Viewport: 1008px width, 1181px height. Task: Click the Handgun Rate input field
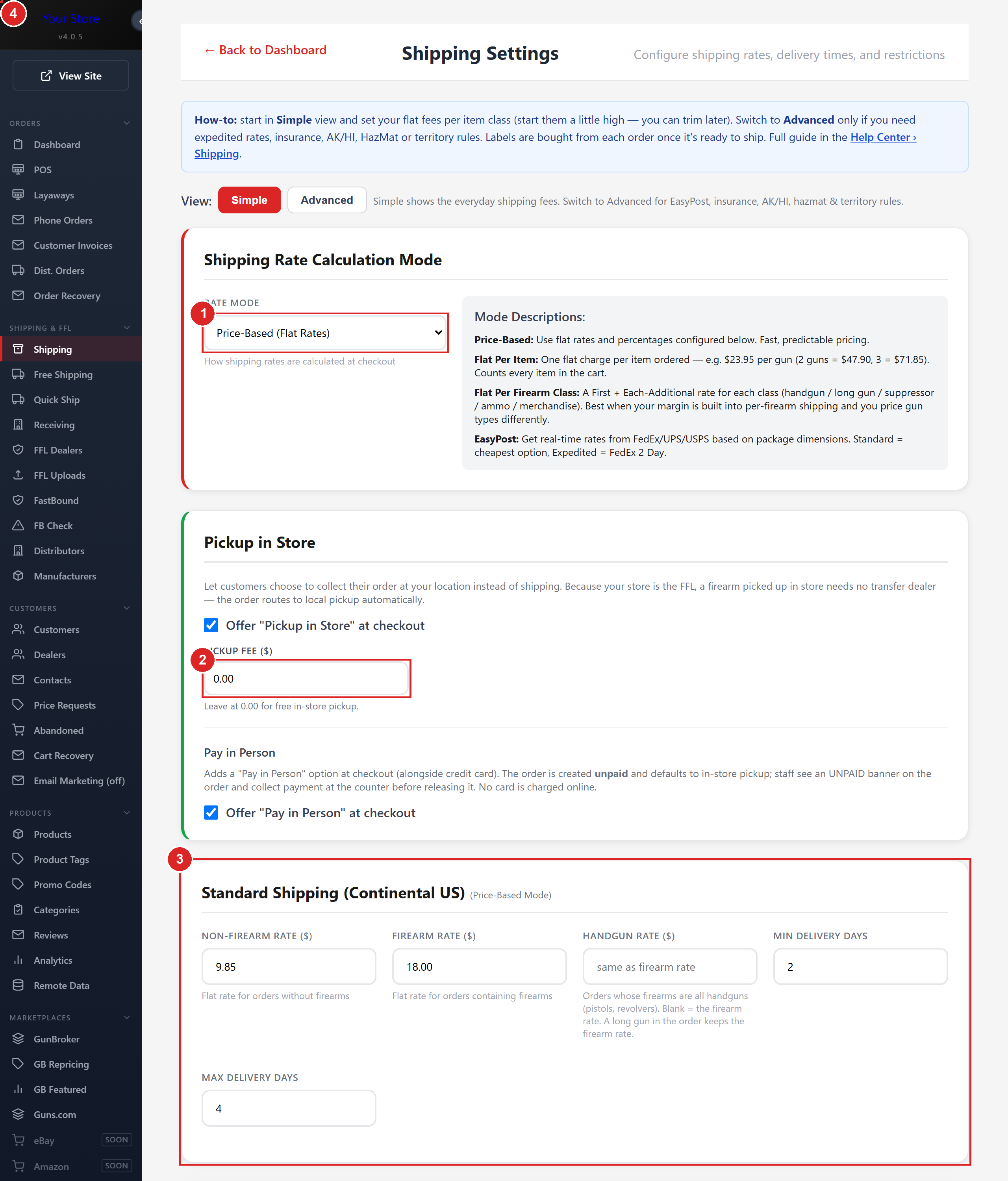670,967
